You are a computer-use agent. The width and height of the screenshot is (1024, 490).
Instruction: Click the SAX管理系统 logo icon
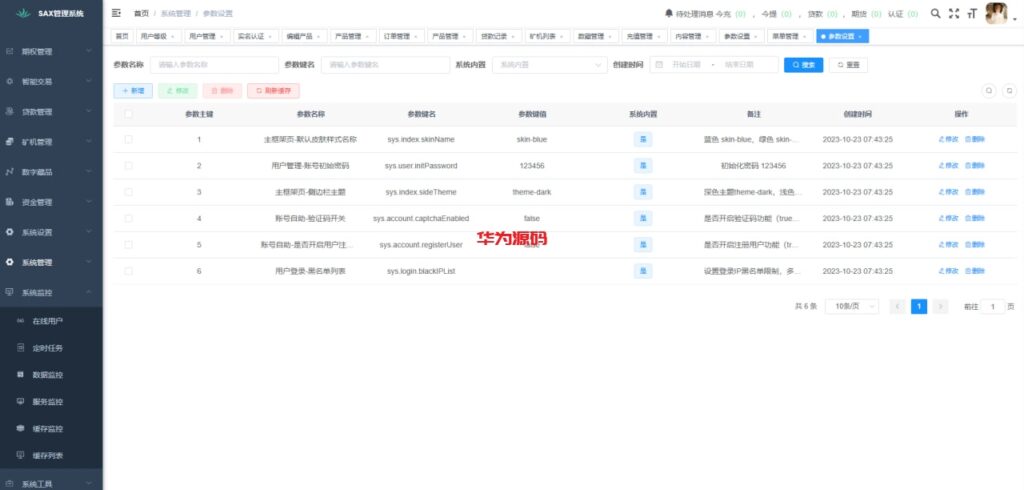pyautogui.click(x=24, y=13)
